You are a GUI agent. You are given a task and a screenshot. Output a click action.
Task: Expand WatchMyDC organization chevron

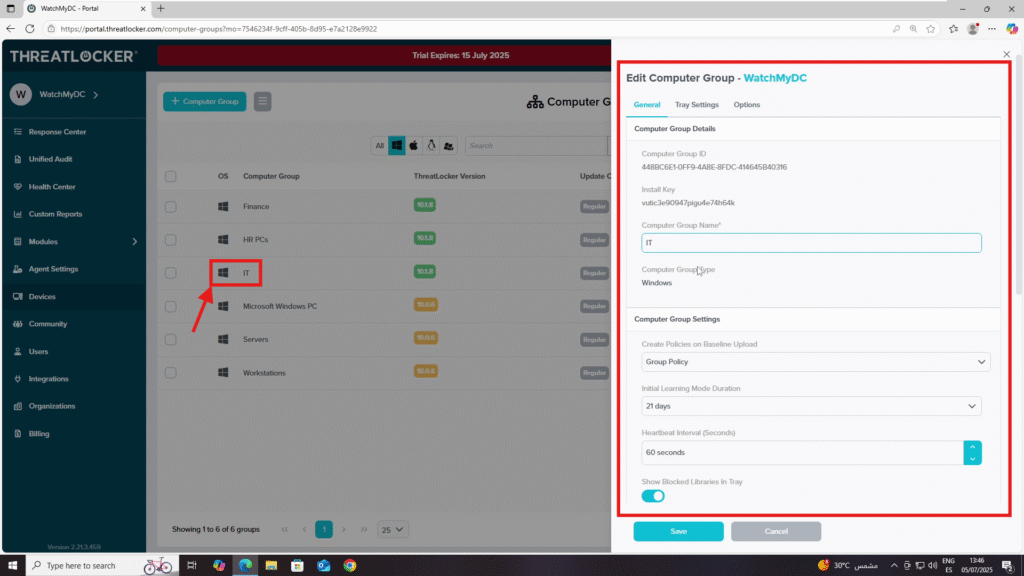click(x=96, y=95)
